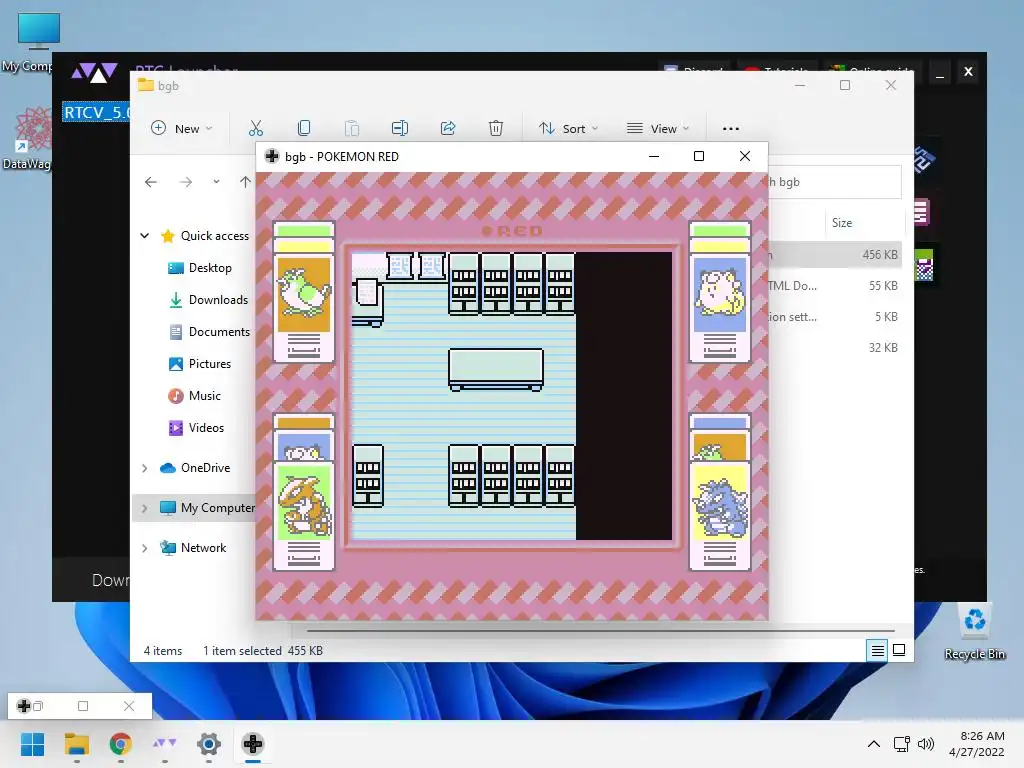Click the RTCV_5 version entry in launcher
Image resolution: width=1024 pixels, height=768 pixels.
[x=97, y=112]
